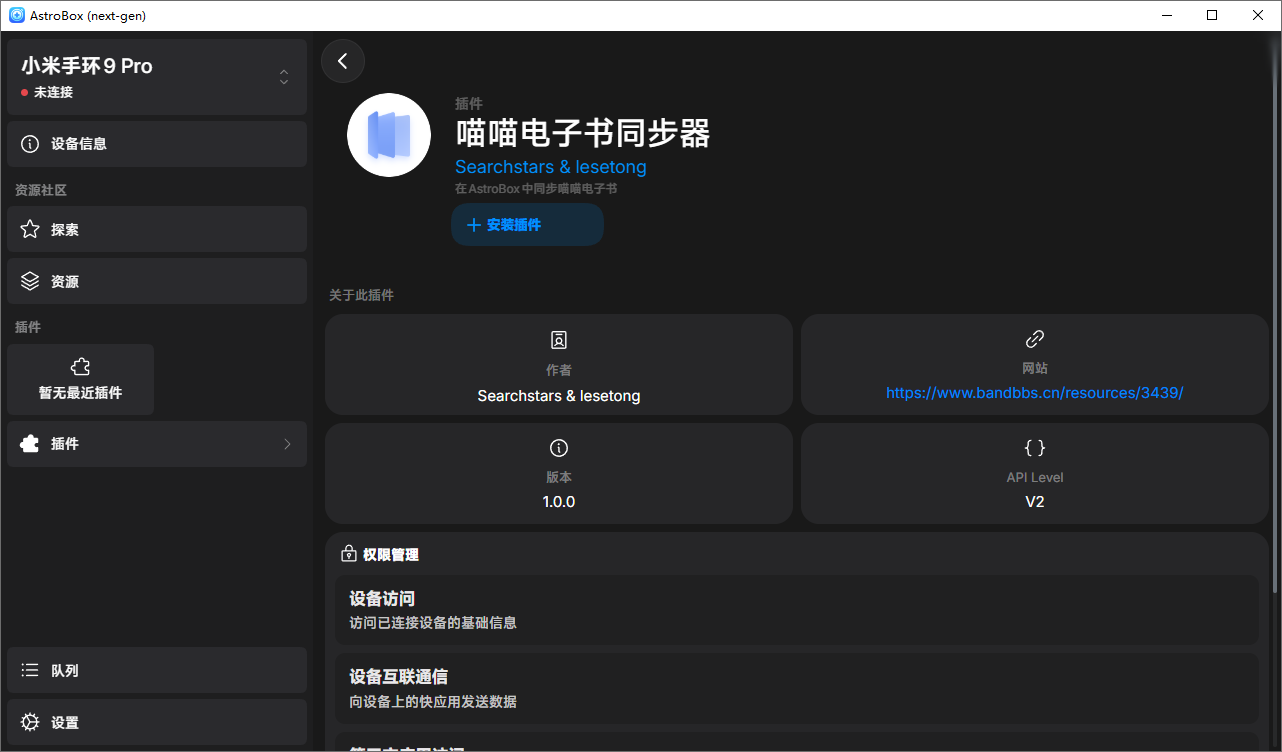This screenshot has width=1282, height=752.
Task: Click the description 在 AstroBox 中同步喵喵电子书
Action: (x=536, y=188)
